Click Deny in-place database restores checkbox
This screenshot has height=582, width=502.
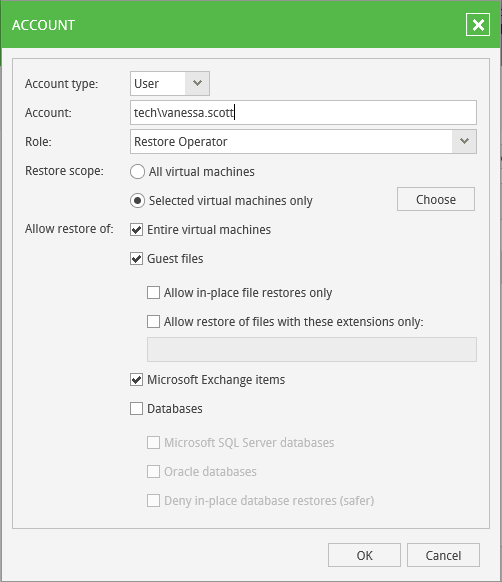point(153,500)
